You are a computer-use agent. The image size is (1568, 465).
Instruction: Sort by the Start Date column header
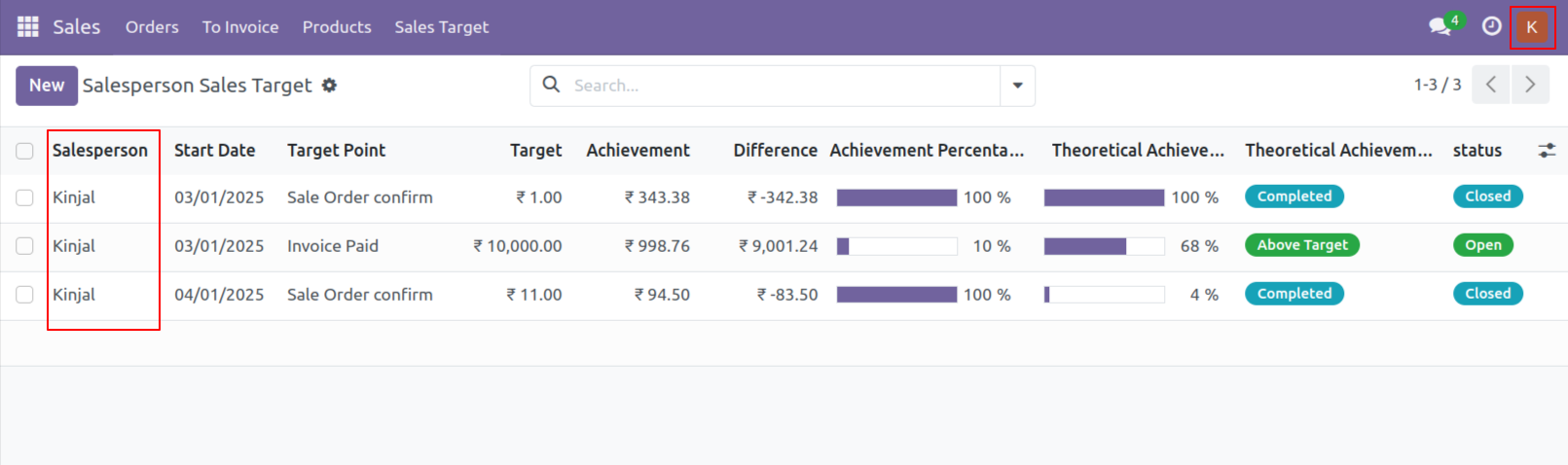(x=214, y=151)
